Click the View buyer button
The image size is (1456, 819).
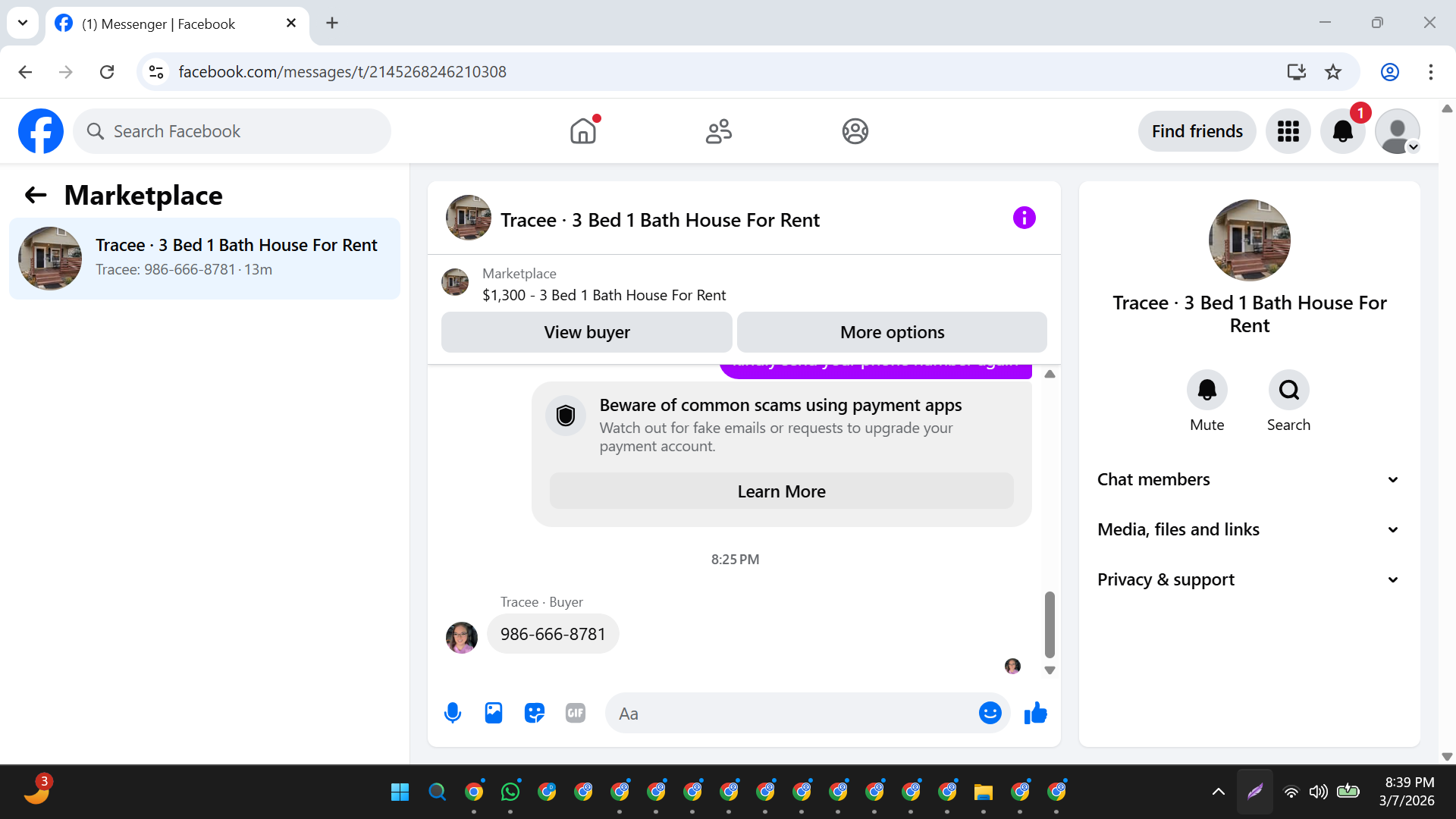click(587, 332)
